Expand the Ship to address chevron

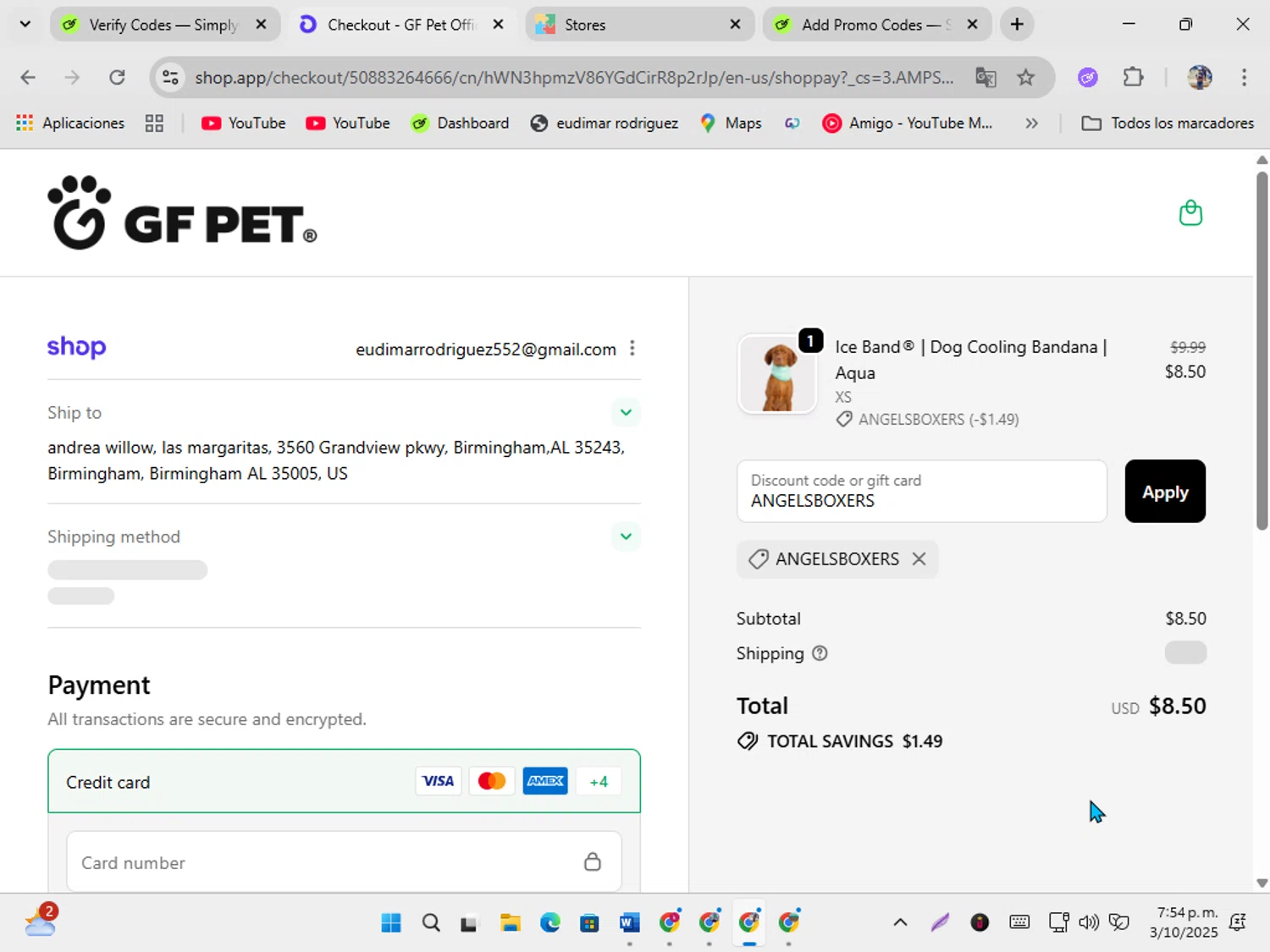(x=626, y=412)
